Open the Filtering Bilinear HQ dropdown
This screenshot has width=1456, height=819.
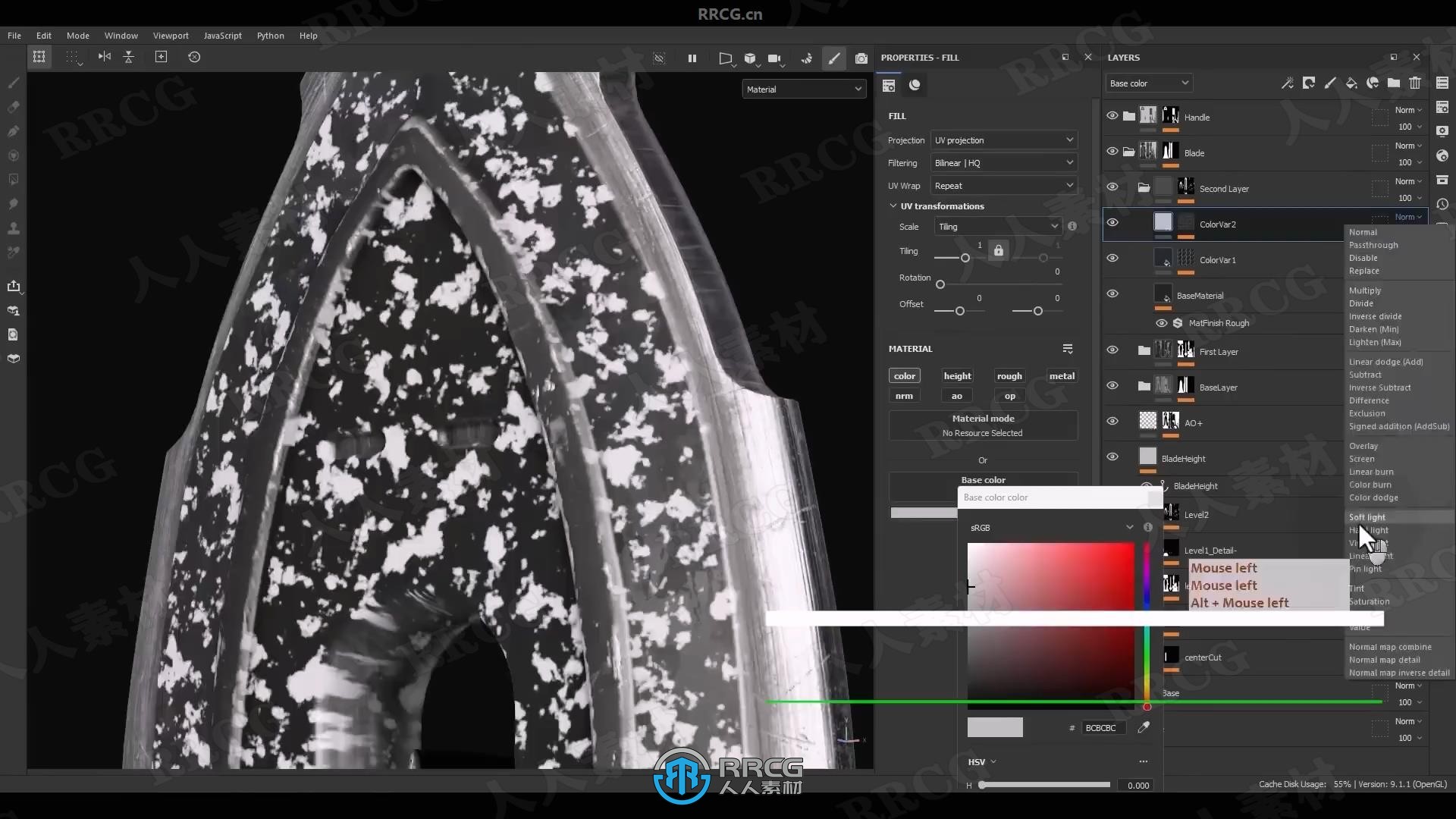pos(1003,163)
